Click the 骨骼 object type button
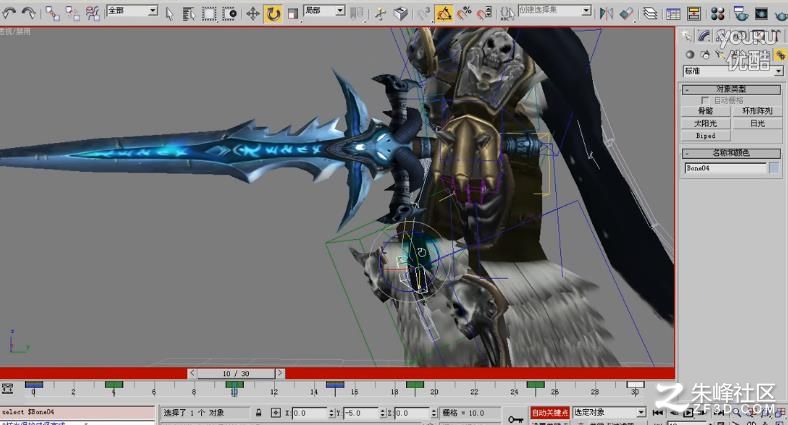788x425 pixels. 706,111
